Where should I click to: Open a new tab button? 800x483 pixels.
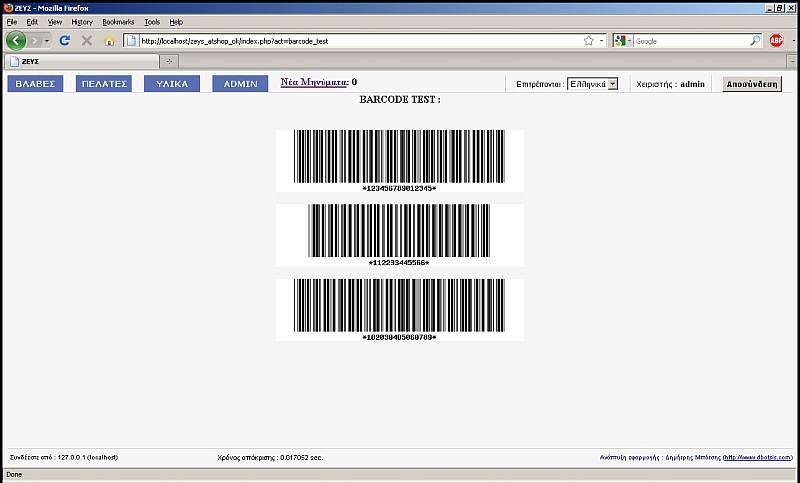coord(169,61)
